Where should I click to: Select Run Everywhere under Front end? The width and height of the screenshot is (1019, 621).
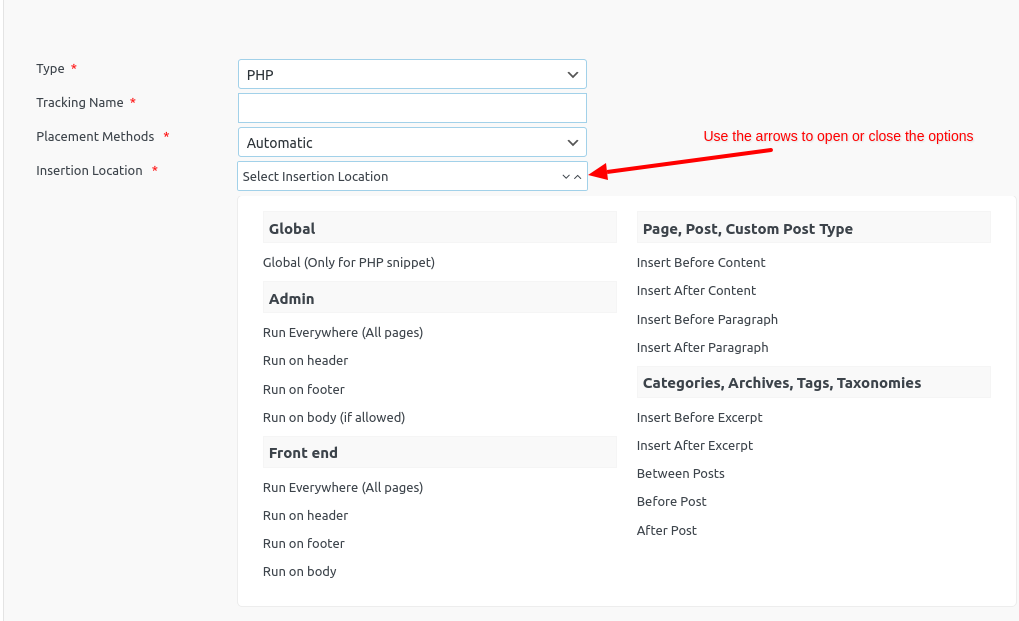(344, 487)
